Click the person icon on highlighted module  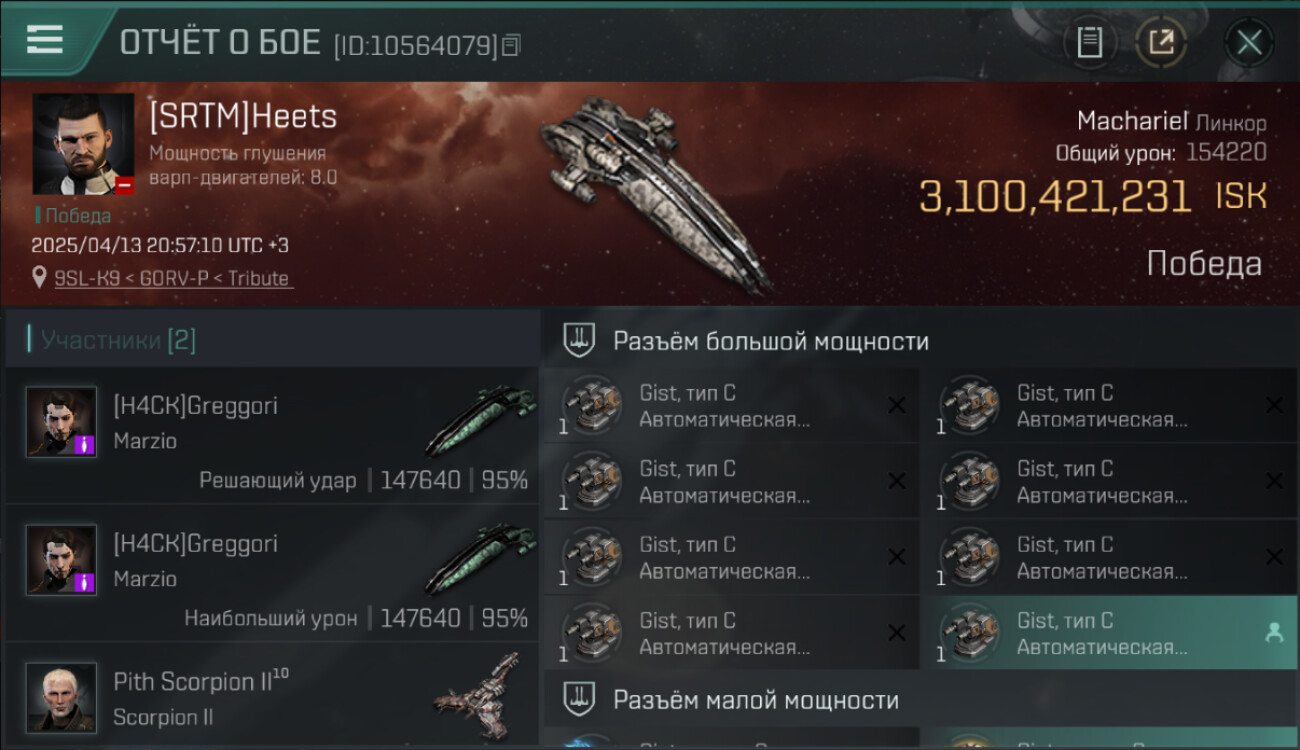pos(1274,633)
